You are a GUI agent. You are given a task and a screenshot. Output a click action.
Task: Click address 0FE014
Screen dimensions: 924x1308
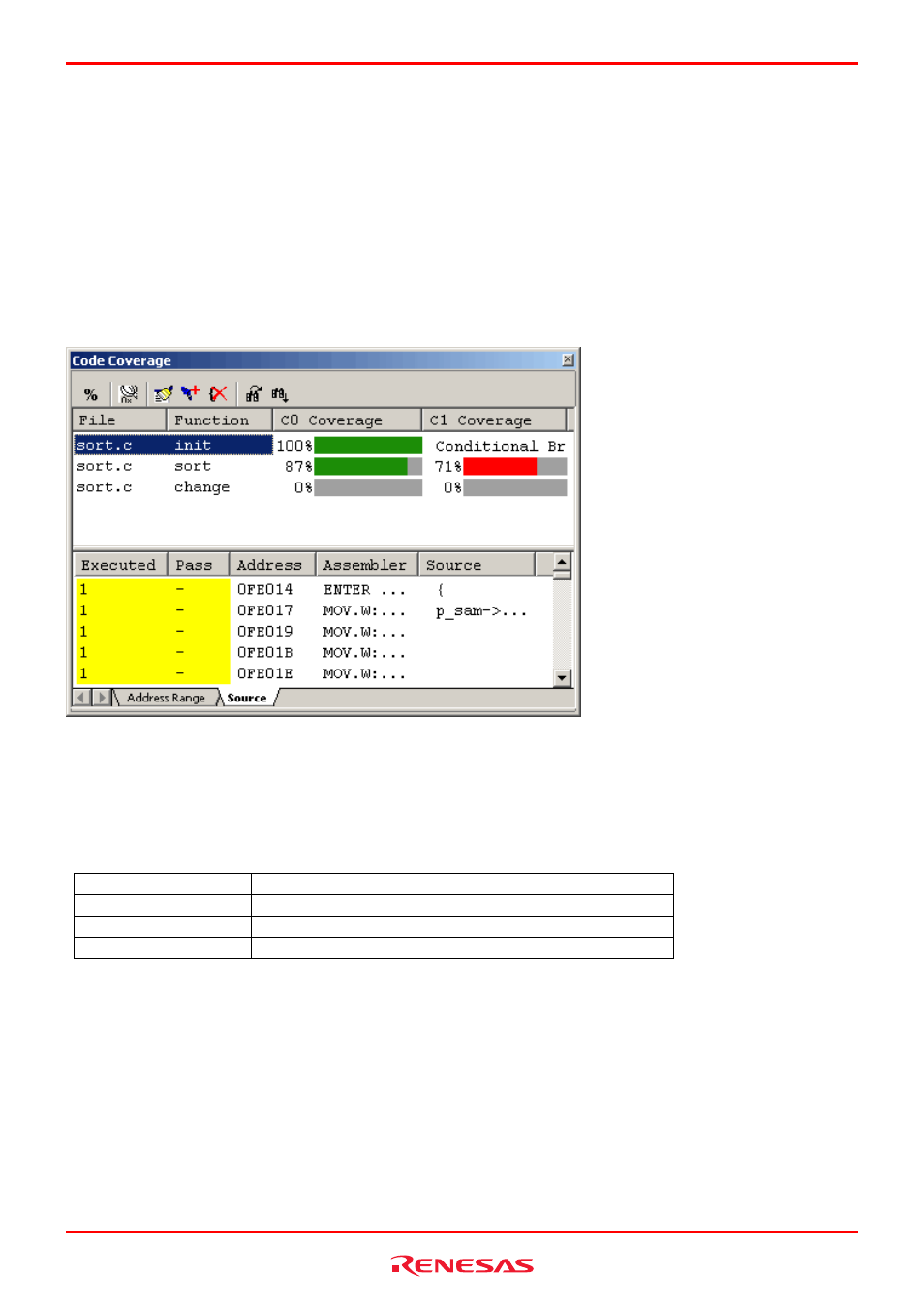click(x=264, y=589)
